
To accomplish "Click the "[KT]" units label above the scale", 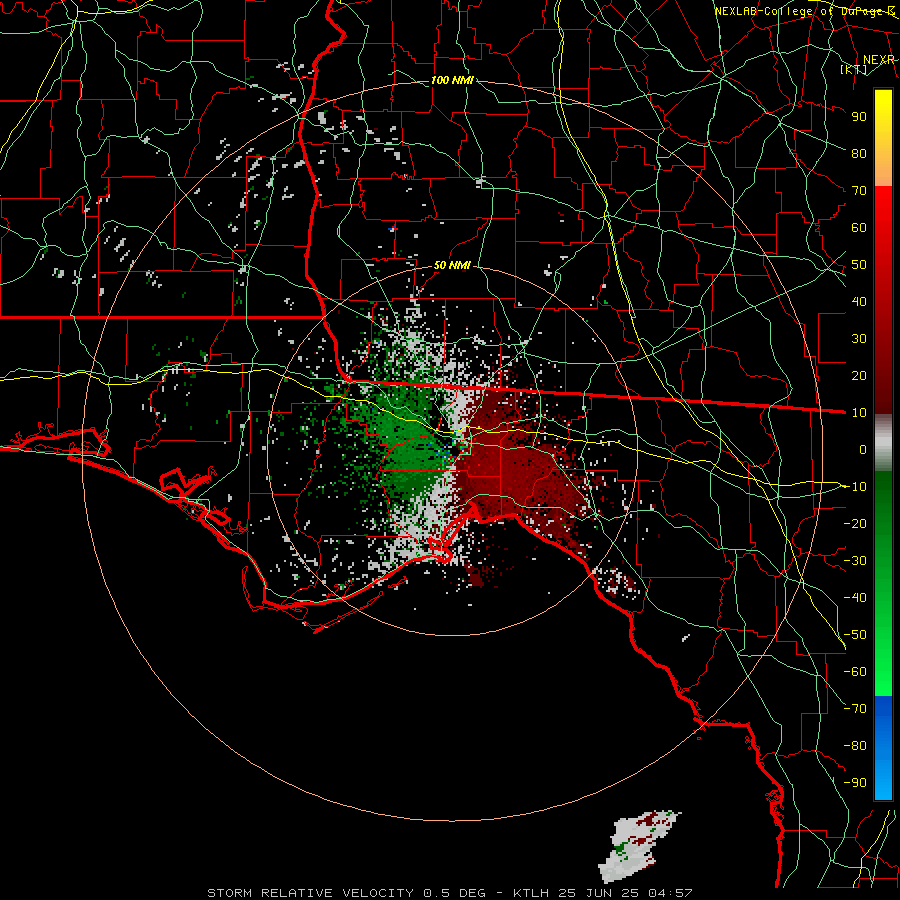I will pyautogui.click(x=854, y=70).
